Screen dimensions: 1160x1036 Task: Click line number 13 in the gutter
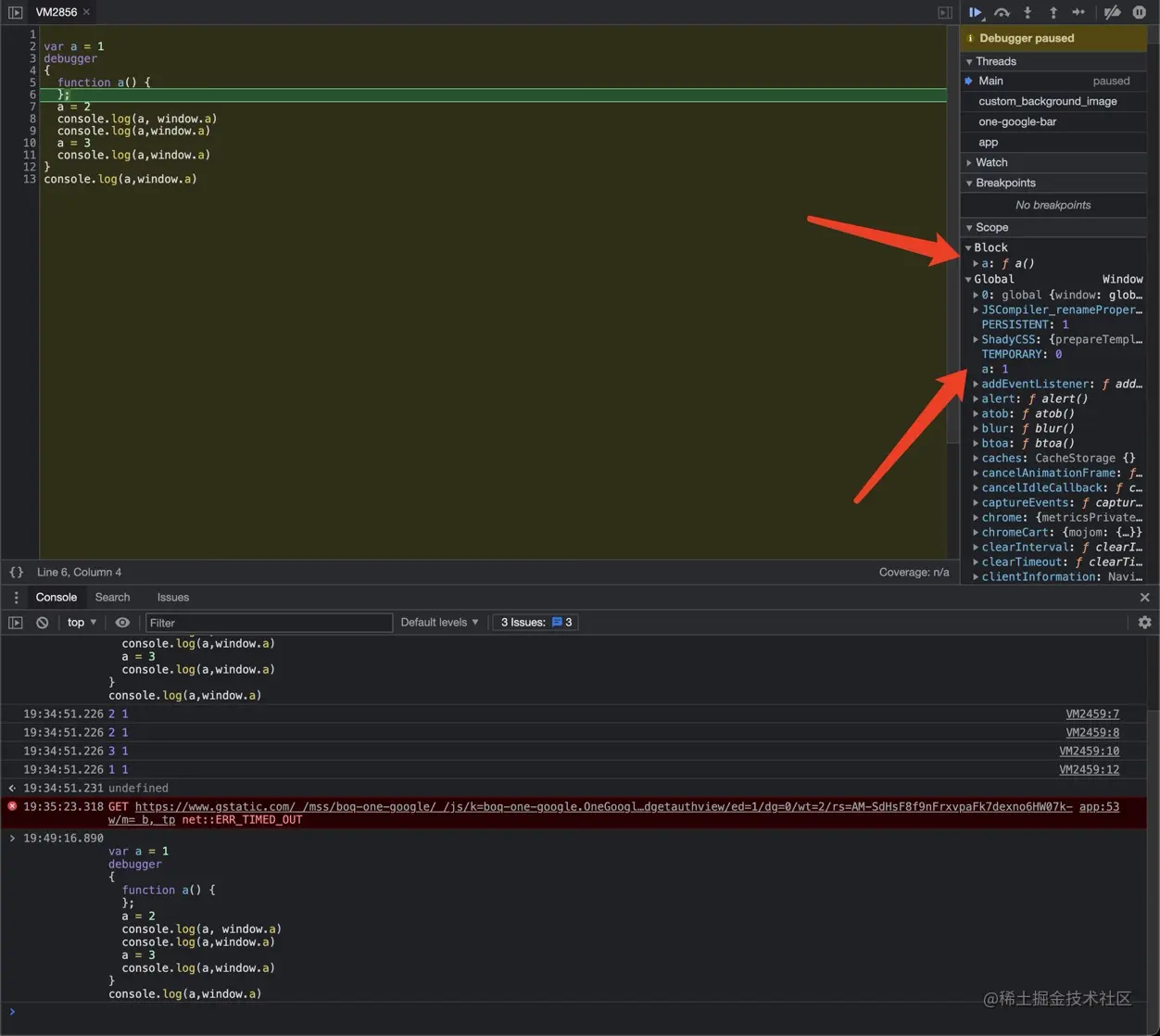point(30,179)
